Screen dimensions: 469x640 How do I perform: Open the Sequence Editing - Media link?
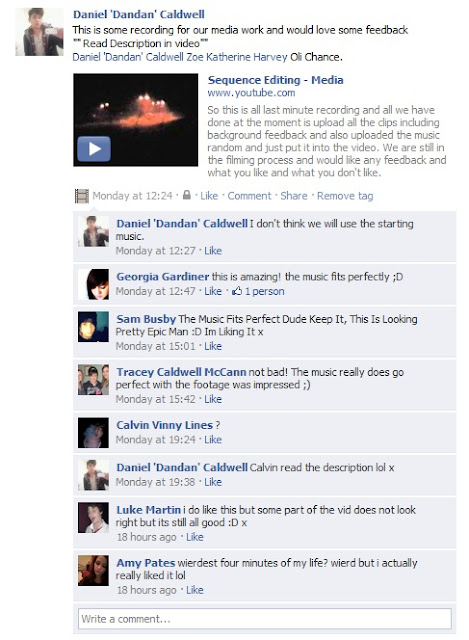pyautogui.click(x=276, y=80)
